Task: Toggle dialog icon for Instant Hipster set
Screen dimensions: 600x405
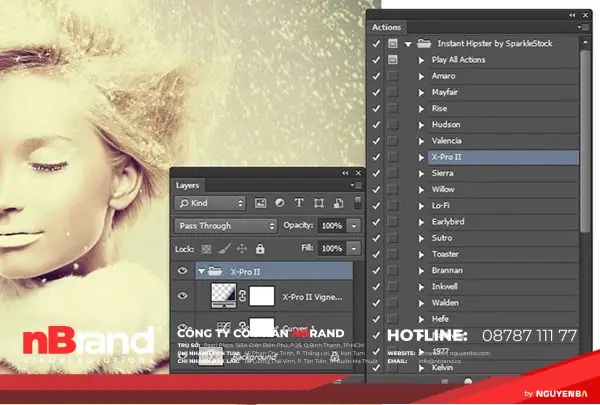Action: point(393,43)
